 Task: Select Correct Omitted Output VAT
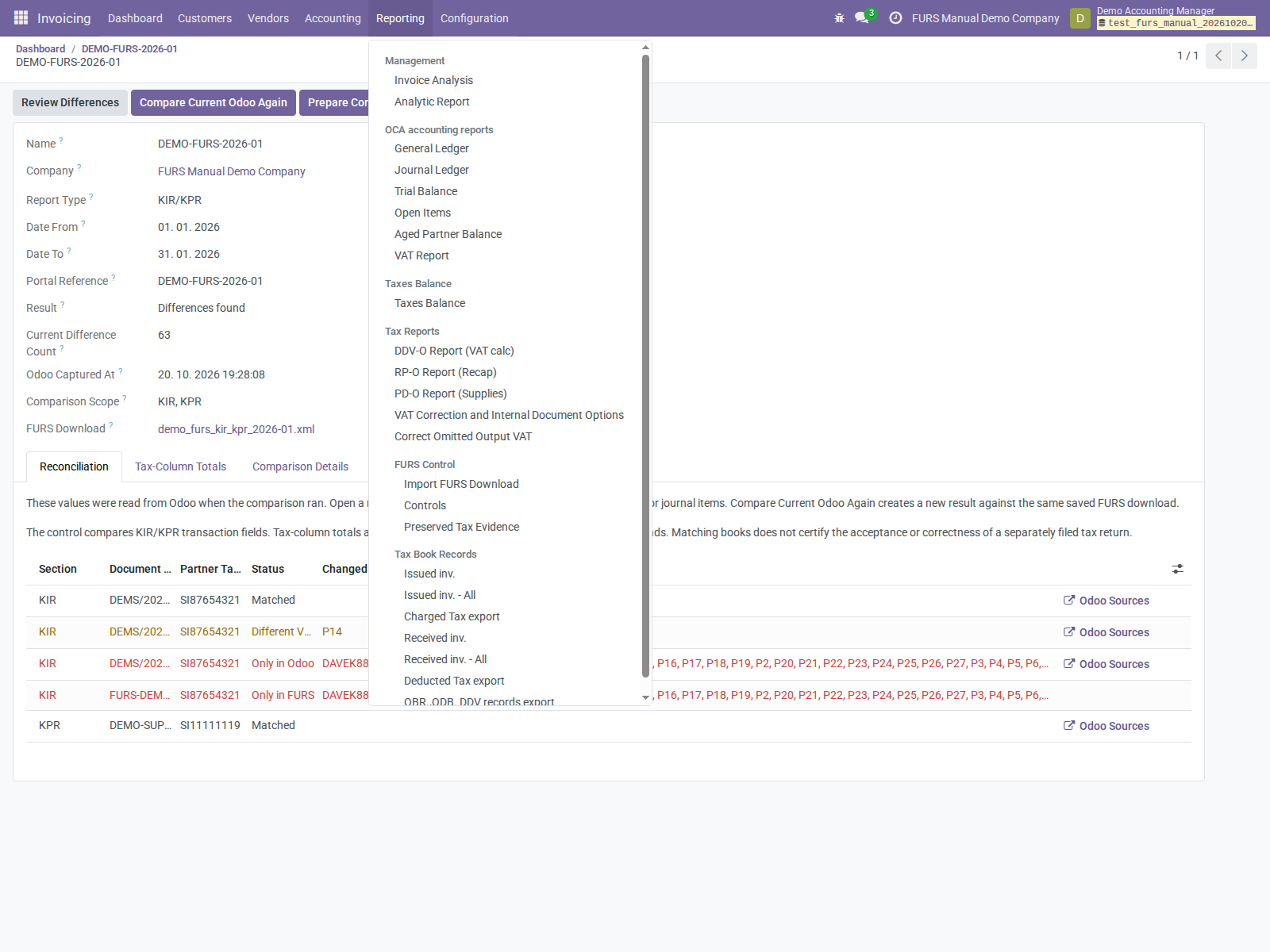pyautogui.click(x=463, y=436)
